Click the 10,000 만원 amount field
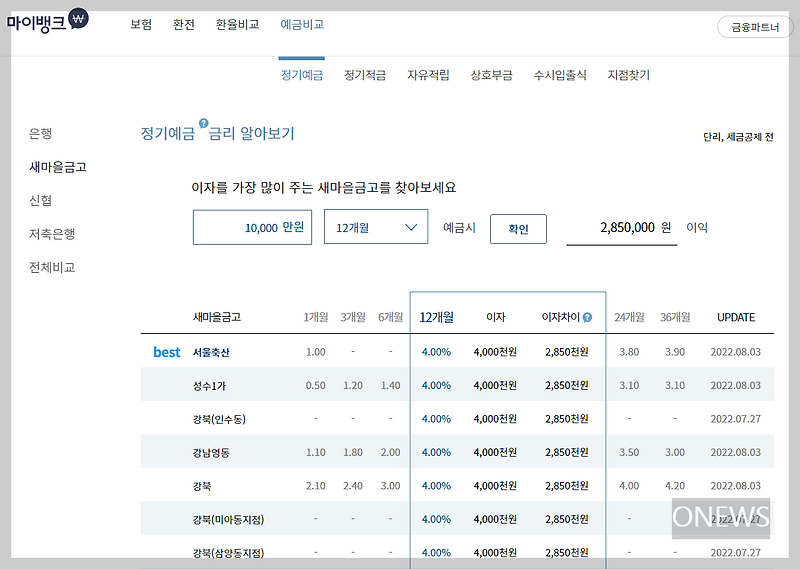800x569 pixels. coord(252,227)
